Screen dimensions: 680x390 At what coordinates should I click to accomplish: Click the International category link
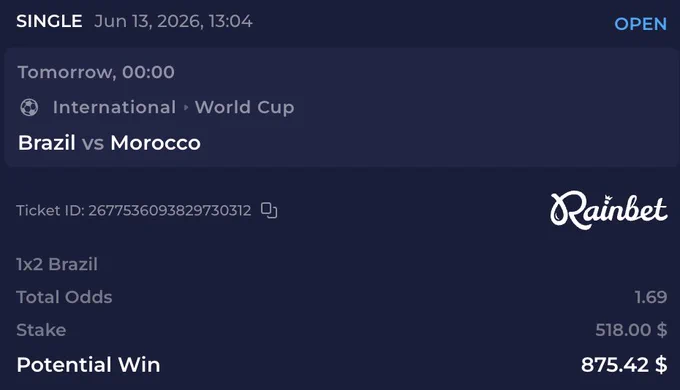tap(114, 107)
